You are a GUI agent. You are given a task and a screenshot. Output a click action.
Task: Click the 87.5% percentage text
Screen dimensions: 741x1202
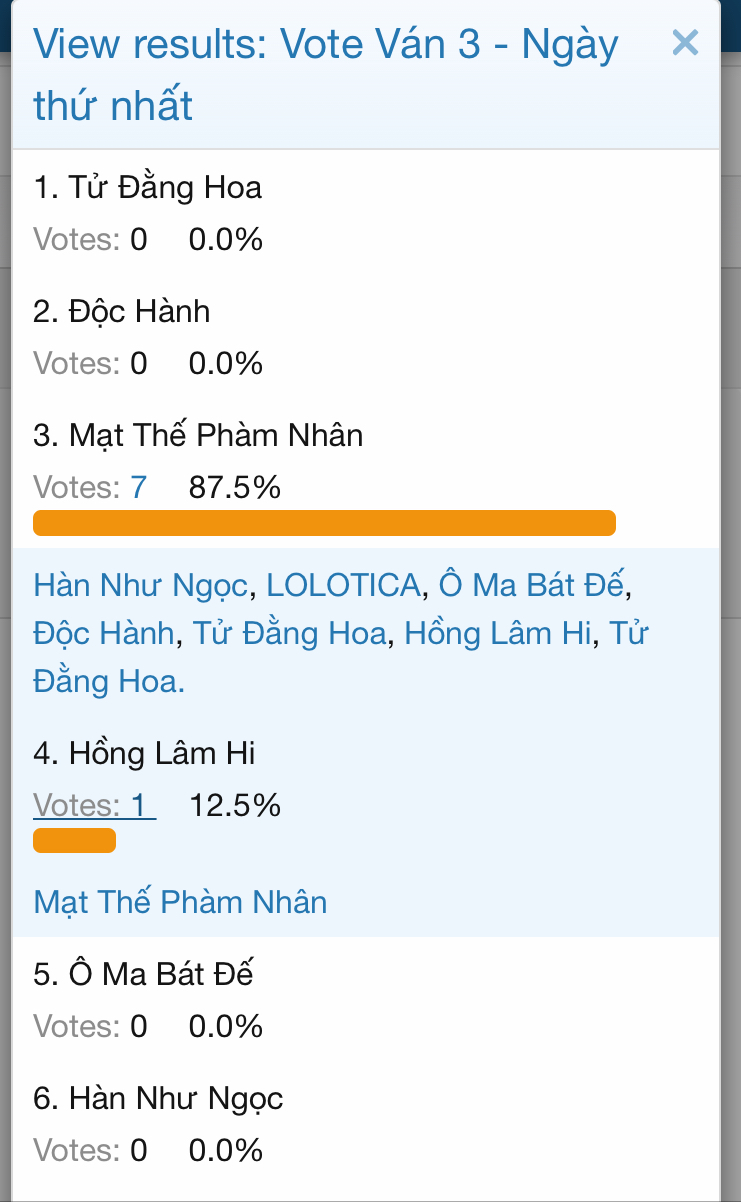pos(234,487)
